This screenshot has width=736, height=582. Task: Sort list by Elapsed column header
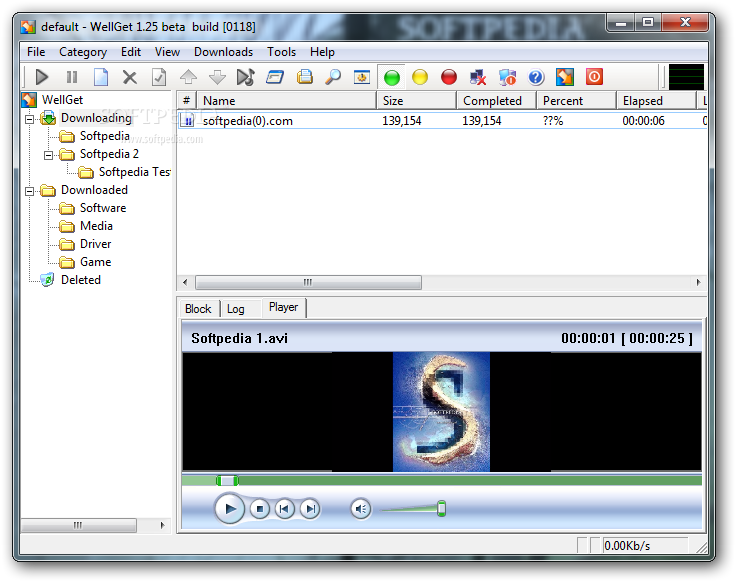(x=656, y=100)
